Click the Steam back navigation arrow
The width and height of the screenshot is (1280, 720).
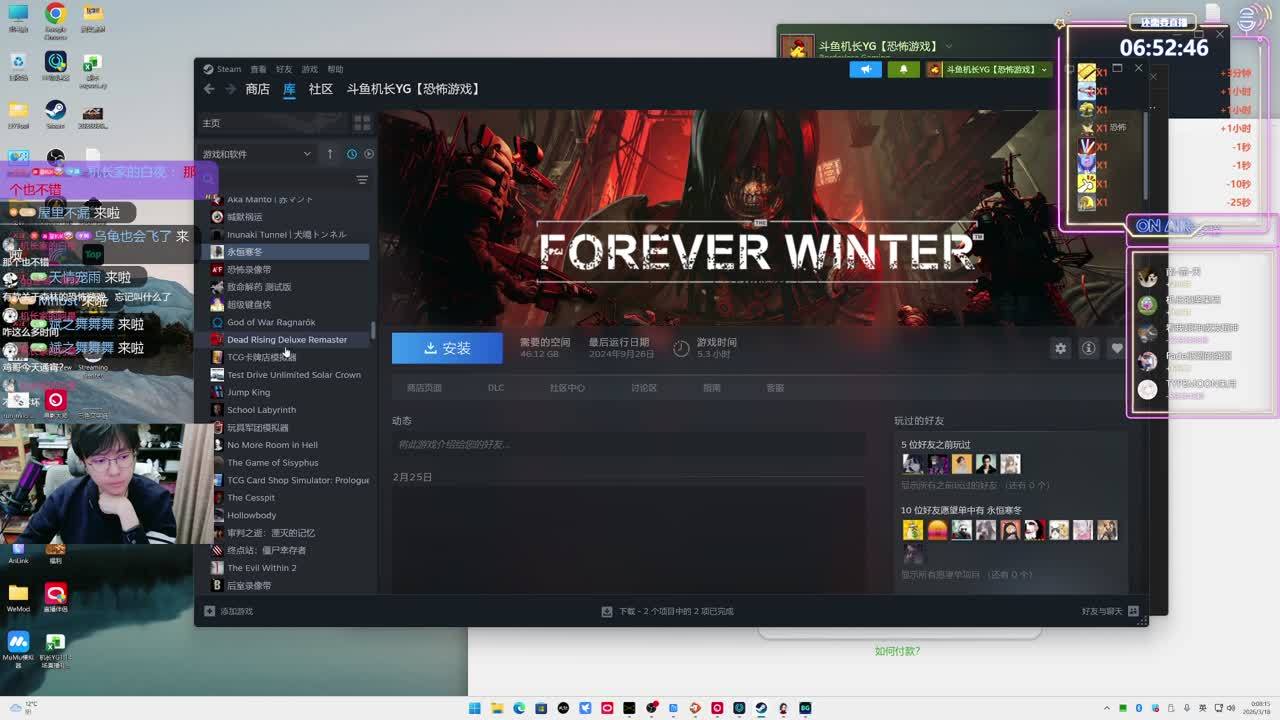pyautogui.click(x=209, y=89)
